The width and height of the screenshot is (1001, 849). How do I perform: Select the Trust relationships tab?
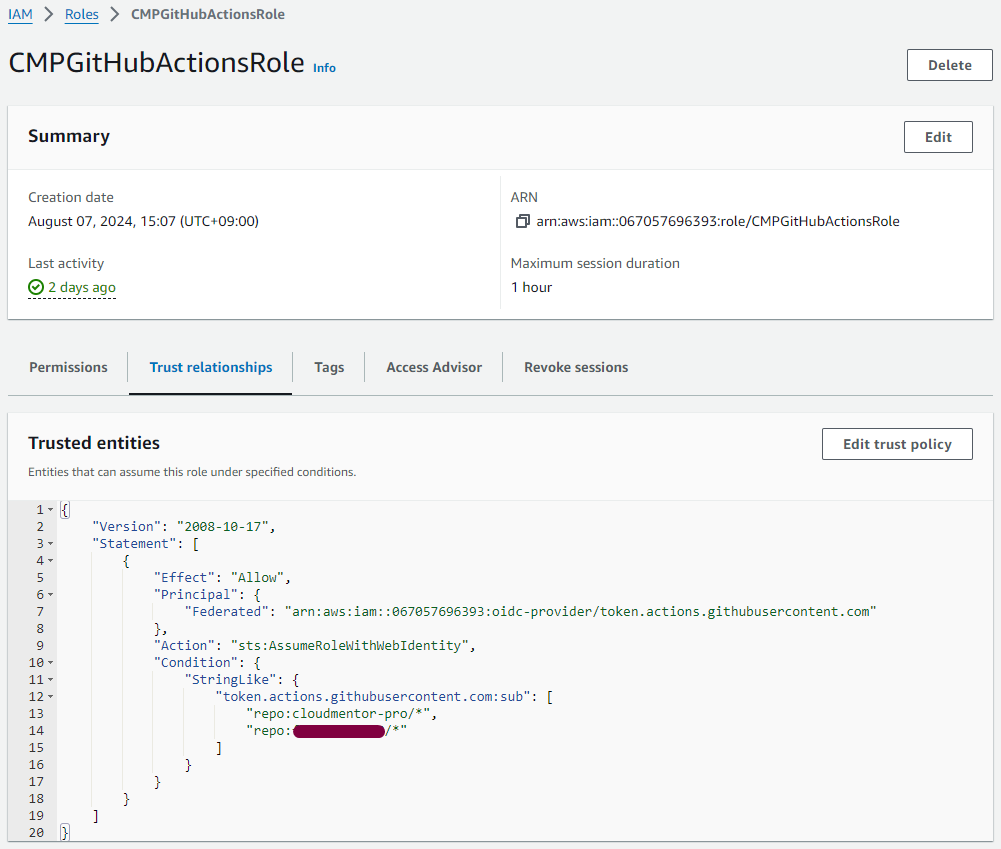pyautogui.click(x=211, y=367)
